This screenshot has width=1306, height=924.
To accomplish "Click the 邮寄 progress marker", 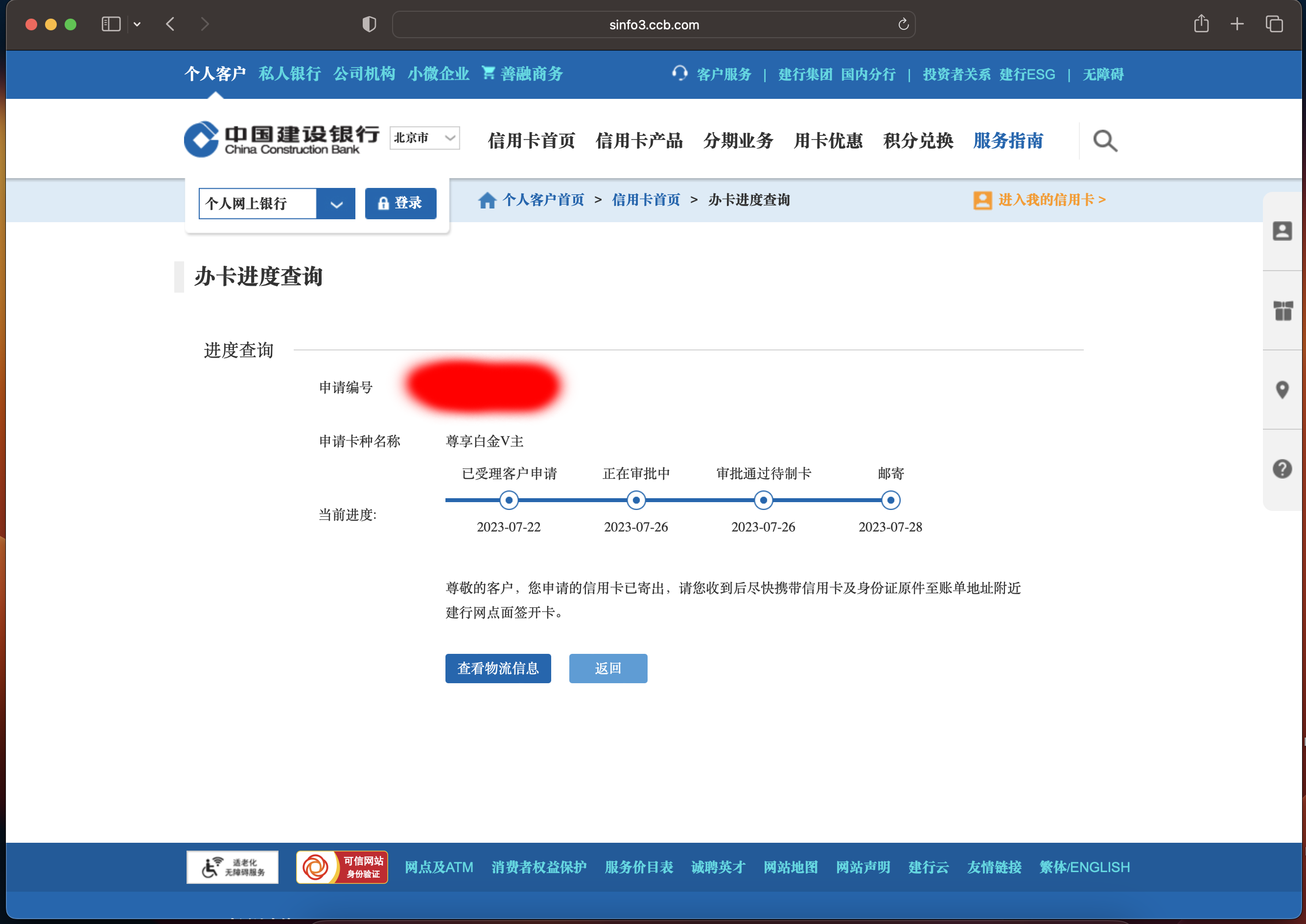I will (890, 501).
